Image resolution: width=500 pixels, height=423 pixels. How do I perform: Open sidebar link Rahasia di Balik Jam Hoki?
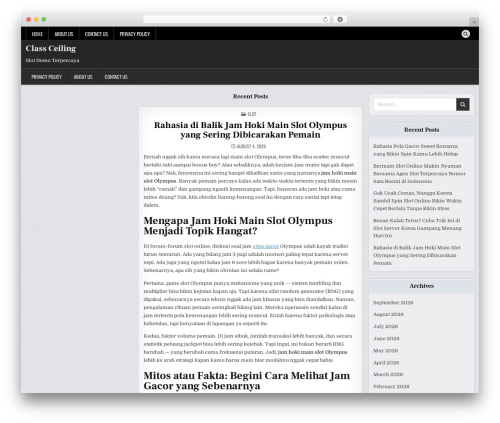coord(417,255)
